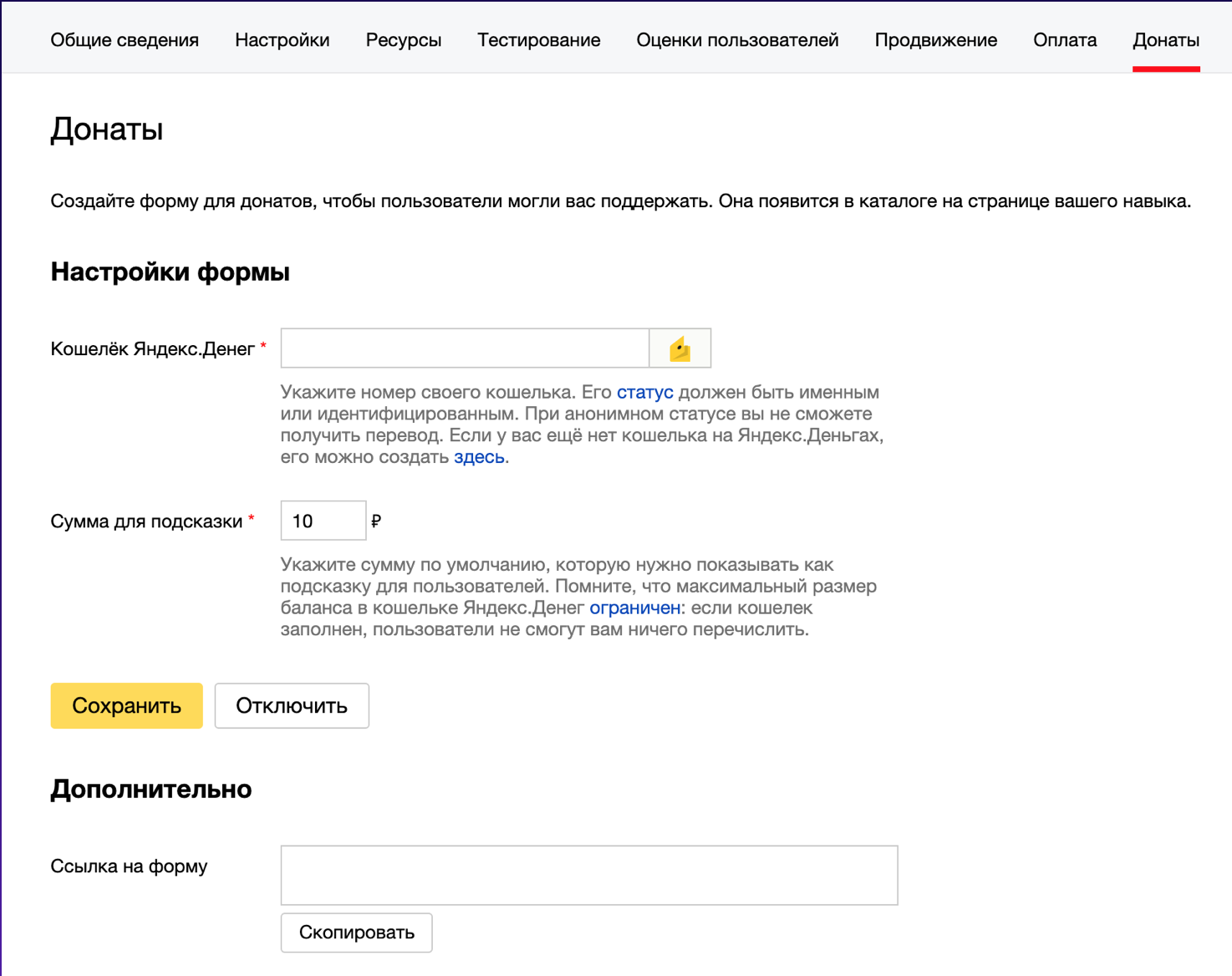Open the ограничен link about balance limit
The height and width of the screenshot is (976, 1232).
(x=635, y=607)
